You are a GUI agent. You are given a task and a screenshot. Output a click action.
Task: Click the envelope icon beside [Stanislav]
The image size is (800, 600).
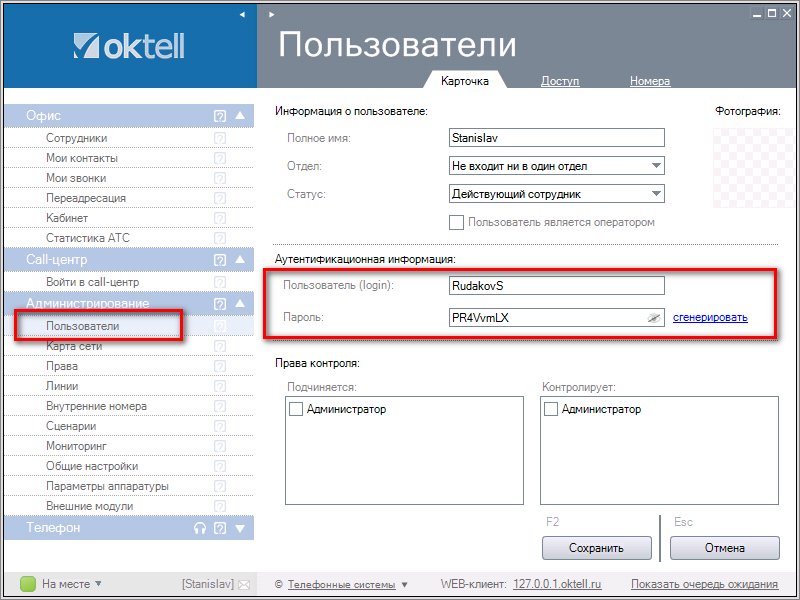(x=244, y=584)
